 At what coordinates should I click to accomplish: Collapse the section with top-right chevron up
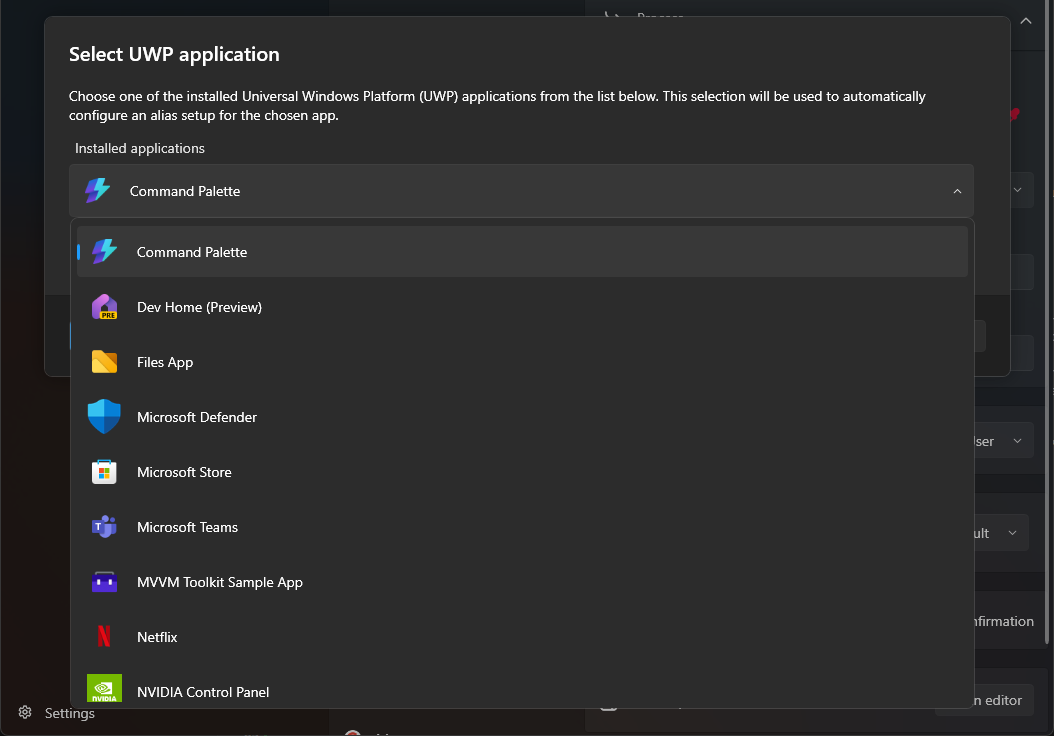tap(1026, 22)
